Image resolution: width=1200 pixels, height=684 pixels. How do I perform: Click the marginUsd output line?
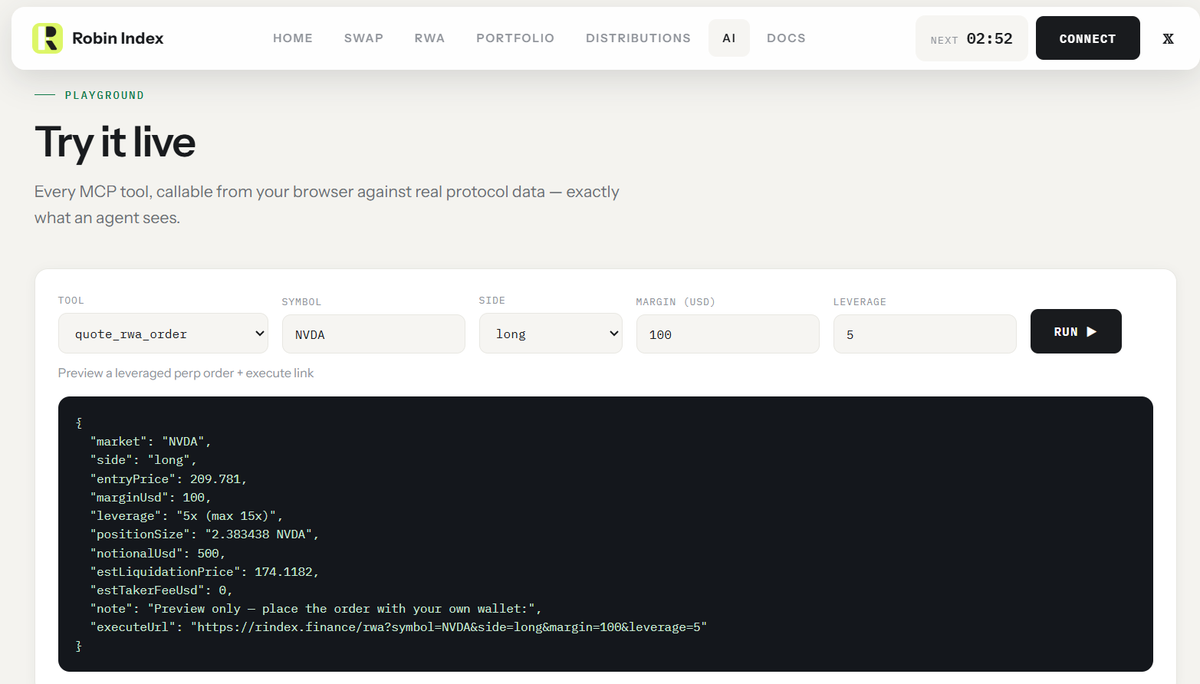(151, 497)
